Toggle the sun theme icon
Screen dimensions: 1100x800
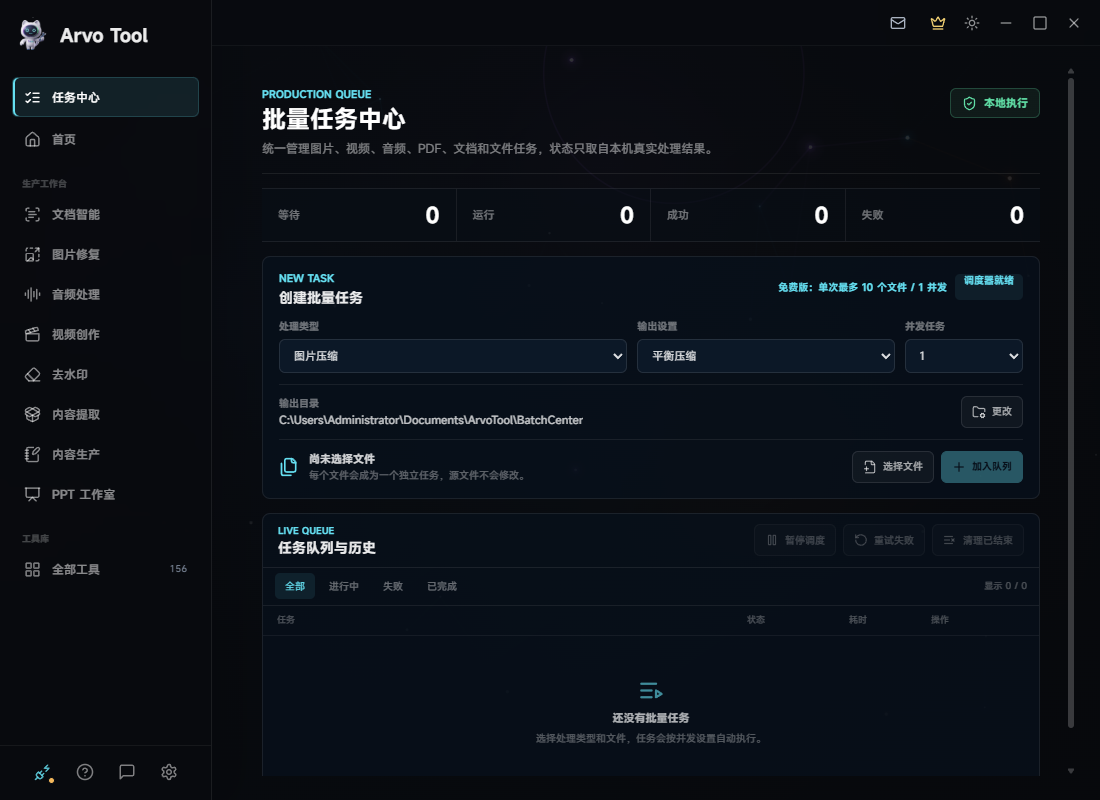coord(972,23)
